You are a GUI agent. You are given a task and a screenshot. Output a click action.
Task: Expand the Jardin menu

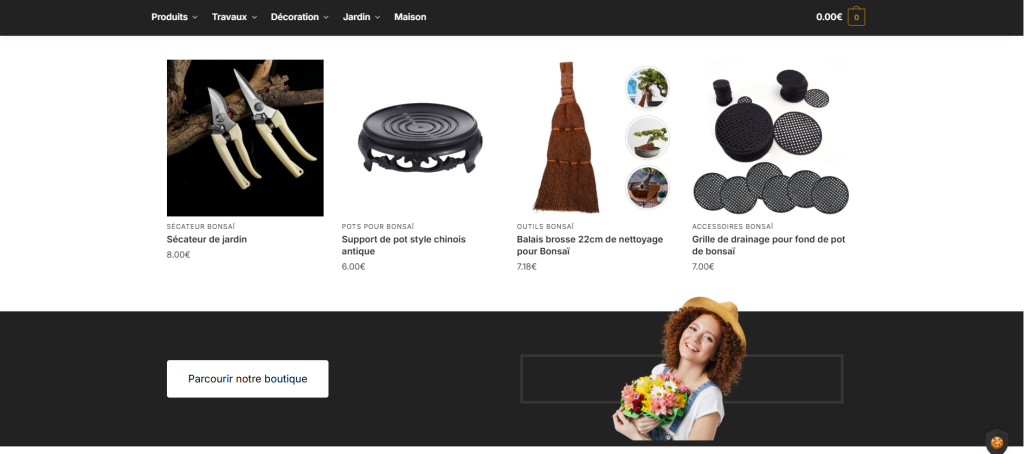tap(361, 17)
